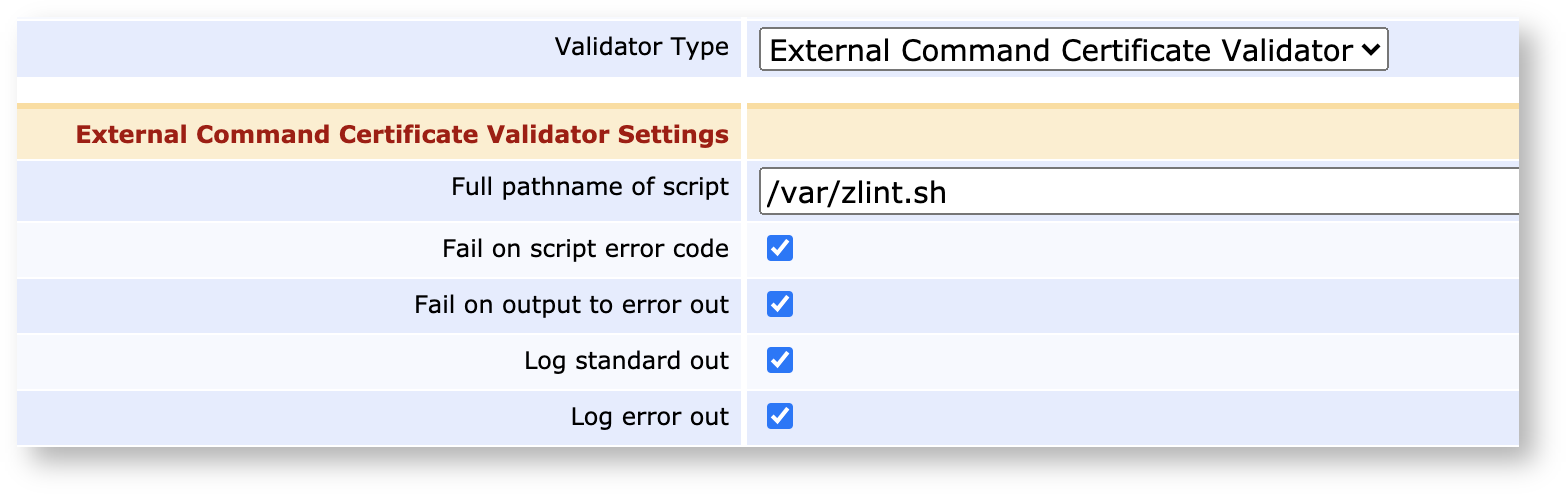Click the 'Log standard out' label text
The width and height of the screenshot is (1567, 495).
(x=626, y=361)
